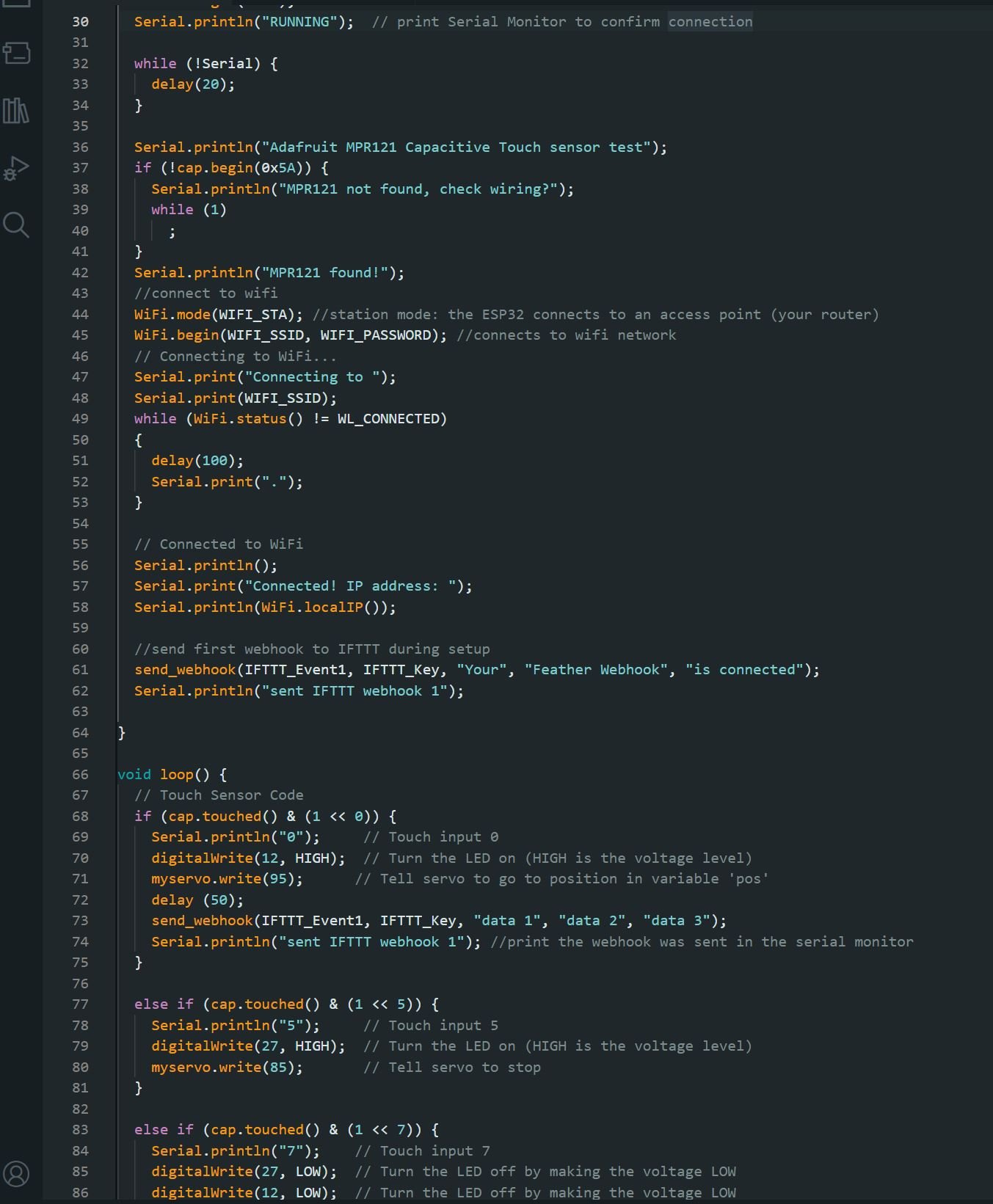Click the cap.touched() & (1 << 0) condition
993x1204 pixels.
(x=269, y=817)
